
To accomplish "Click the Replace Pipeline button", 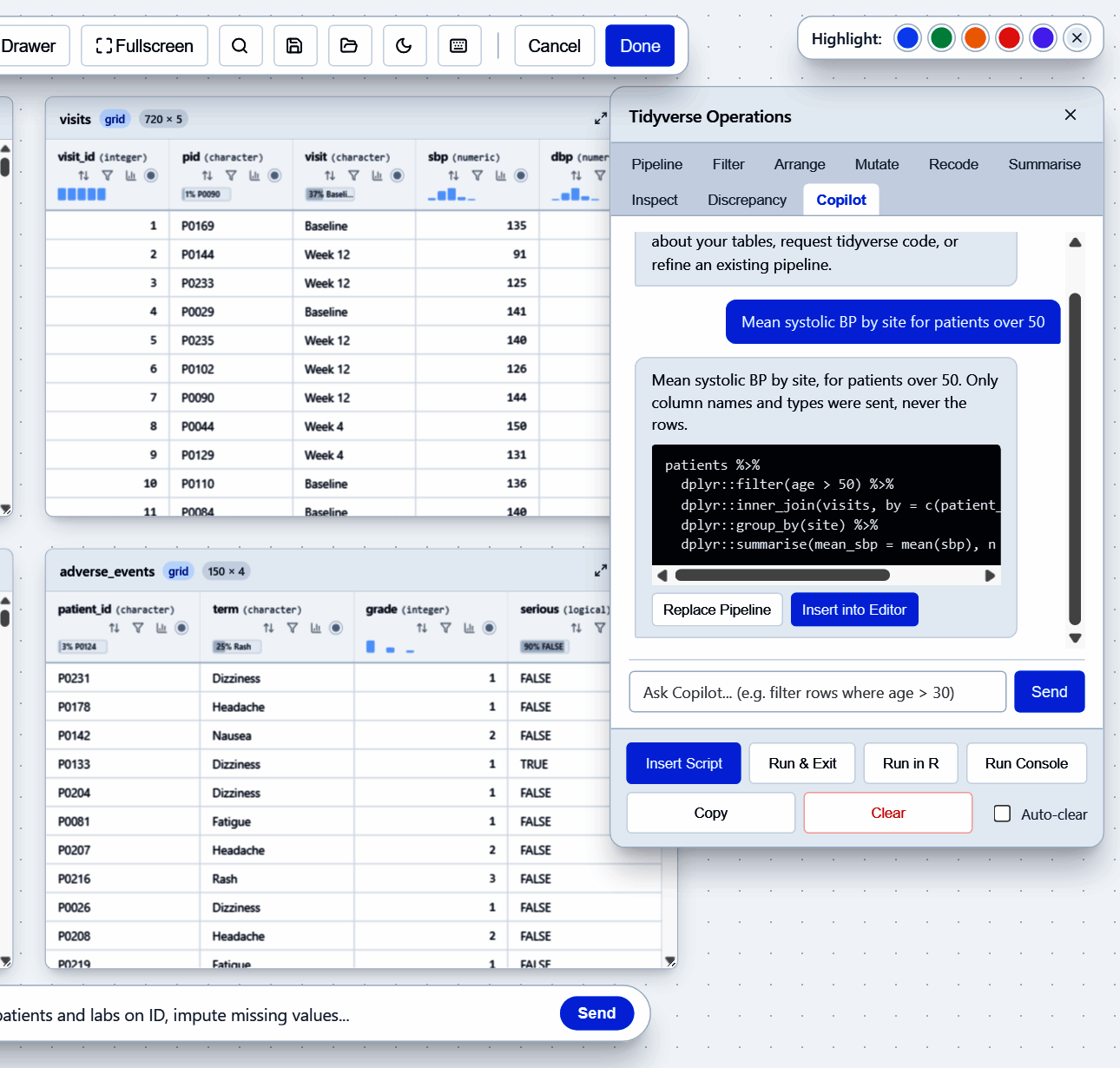I will coord(717,610).
